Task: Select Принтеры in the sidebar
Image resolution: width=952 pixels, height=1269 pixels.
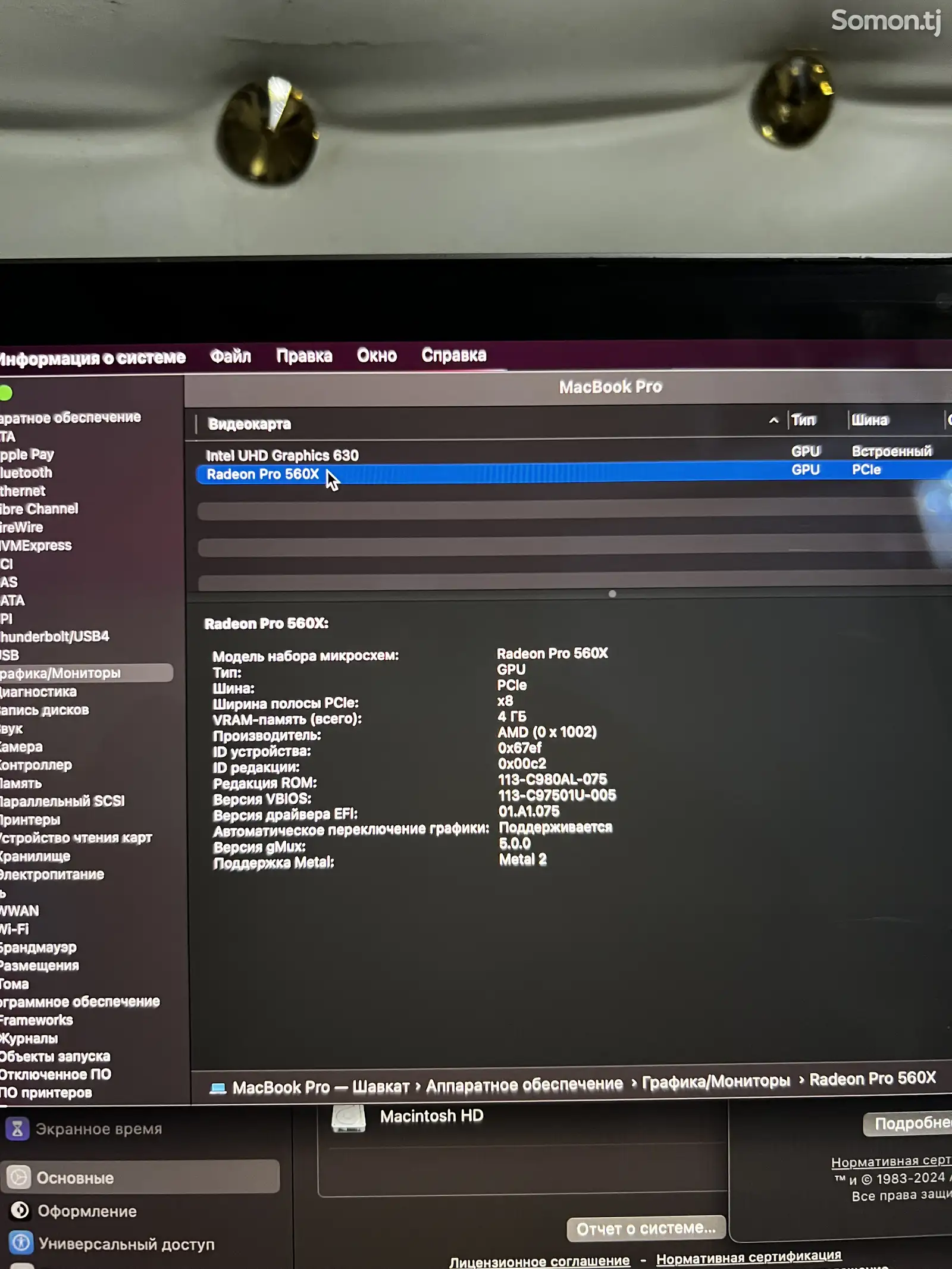Action: pyautogui.click(x=30, y=820)
